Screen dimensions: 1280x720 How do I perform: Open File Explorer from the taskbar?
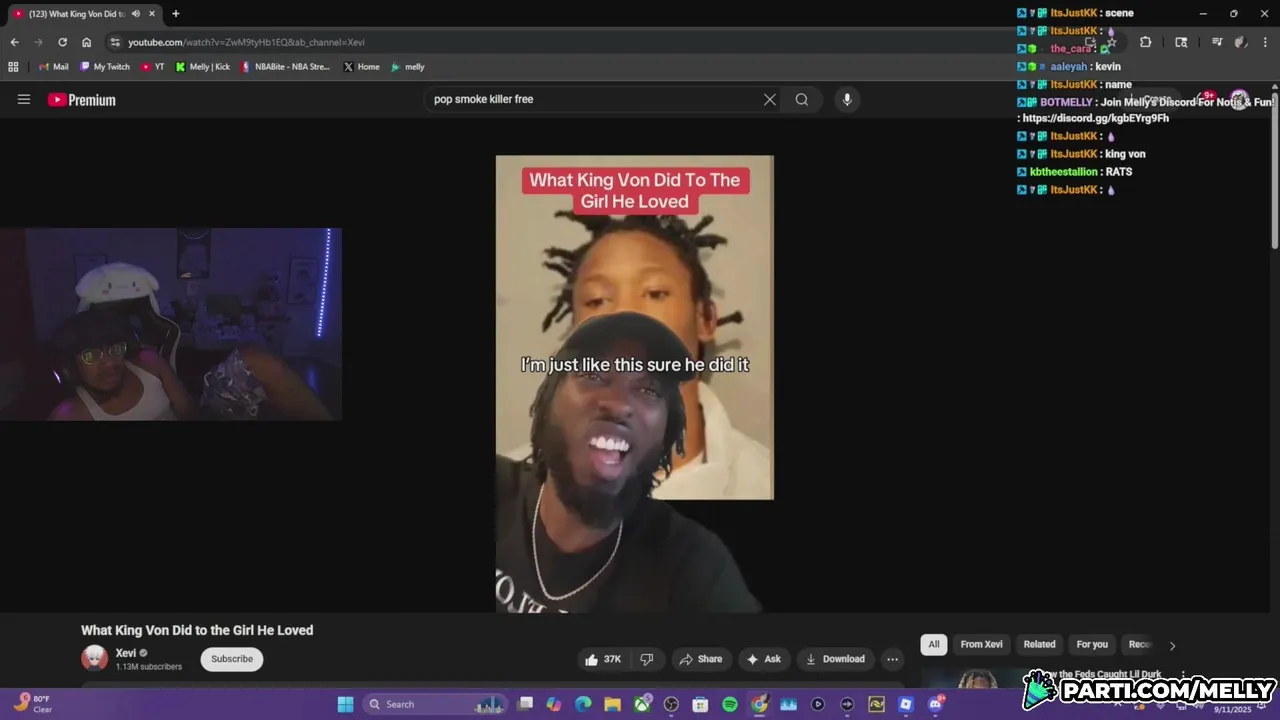pyautogui.click(x=612, y=704)
